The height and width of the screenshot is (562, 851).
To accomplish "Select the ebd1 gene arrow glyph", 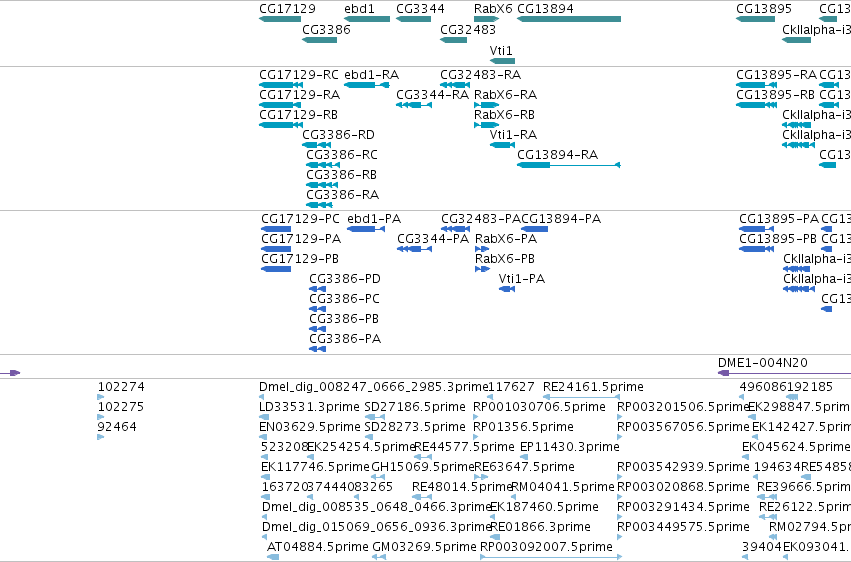I will [367, 19].
